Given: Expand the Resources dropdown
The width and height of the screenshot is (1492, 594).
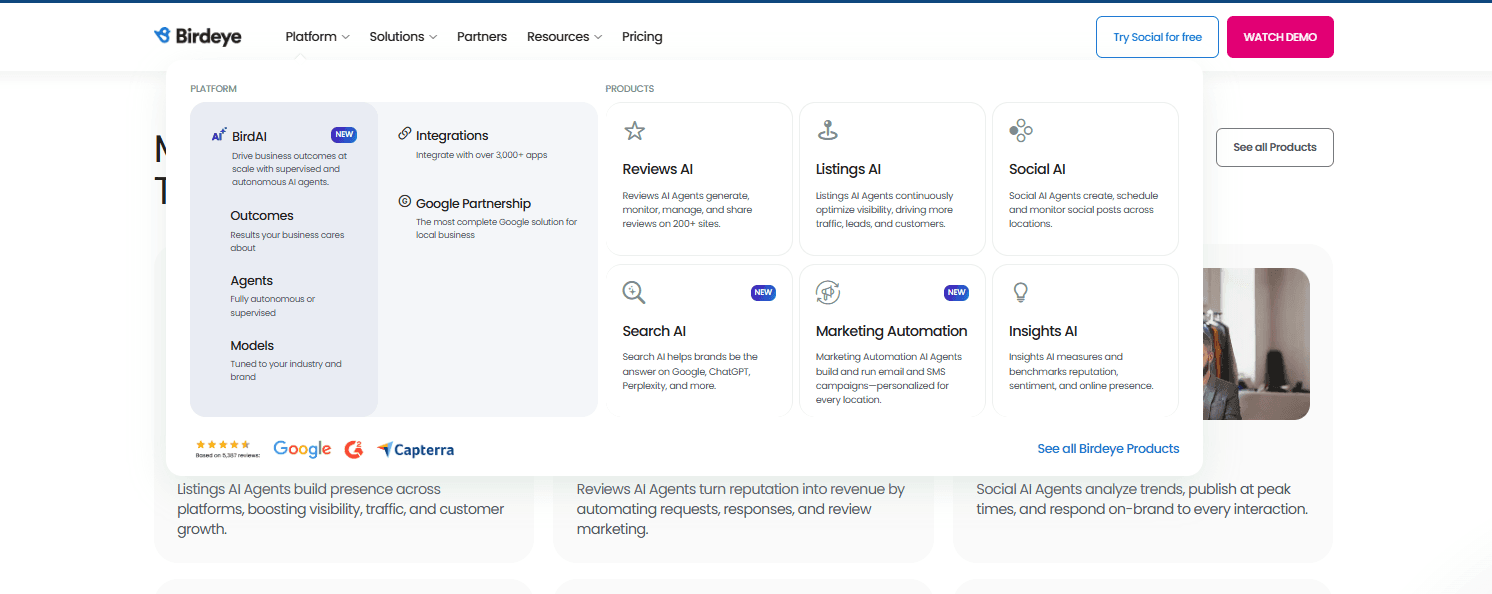Looking at the screenshot, I should 564,37.
